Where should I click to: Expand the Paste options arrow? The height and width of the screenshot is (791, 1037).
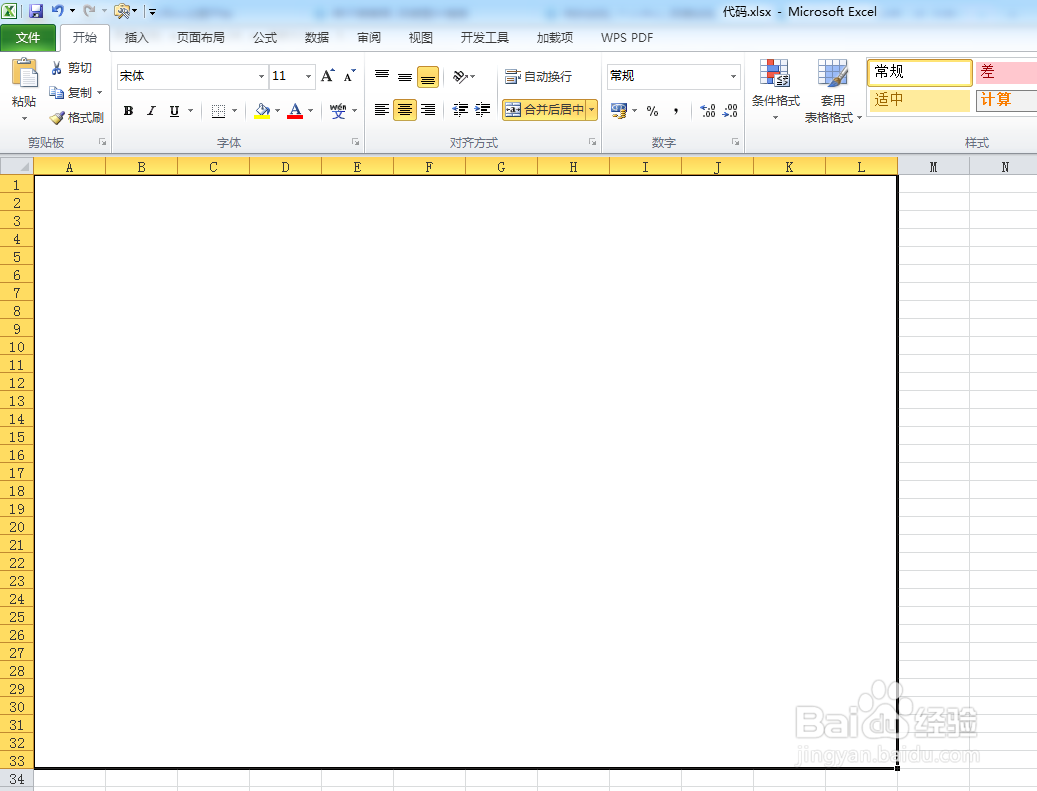click(24, 119)
